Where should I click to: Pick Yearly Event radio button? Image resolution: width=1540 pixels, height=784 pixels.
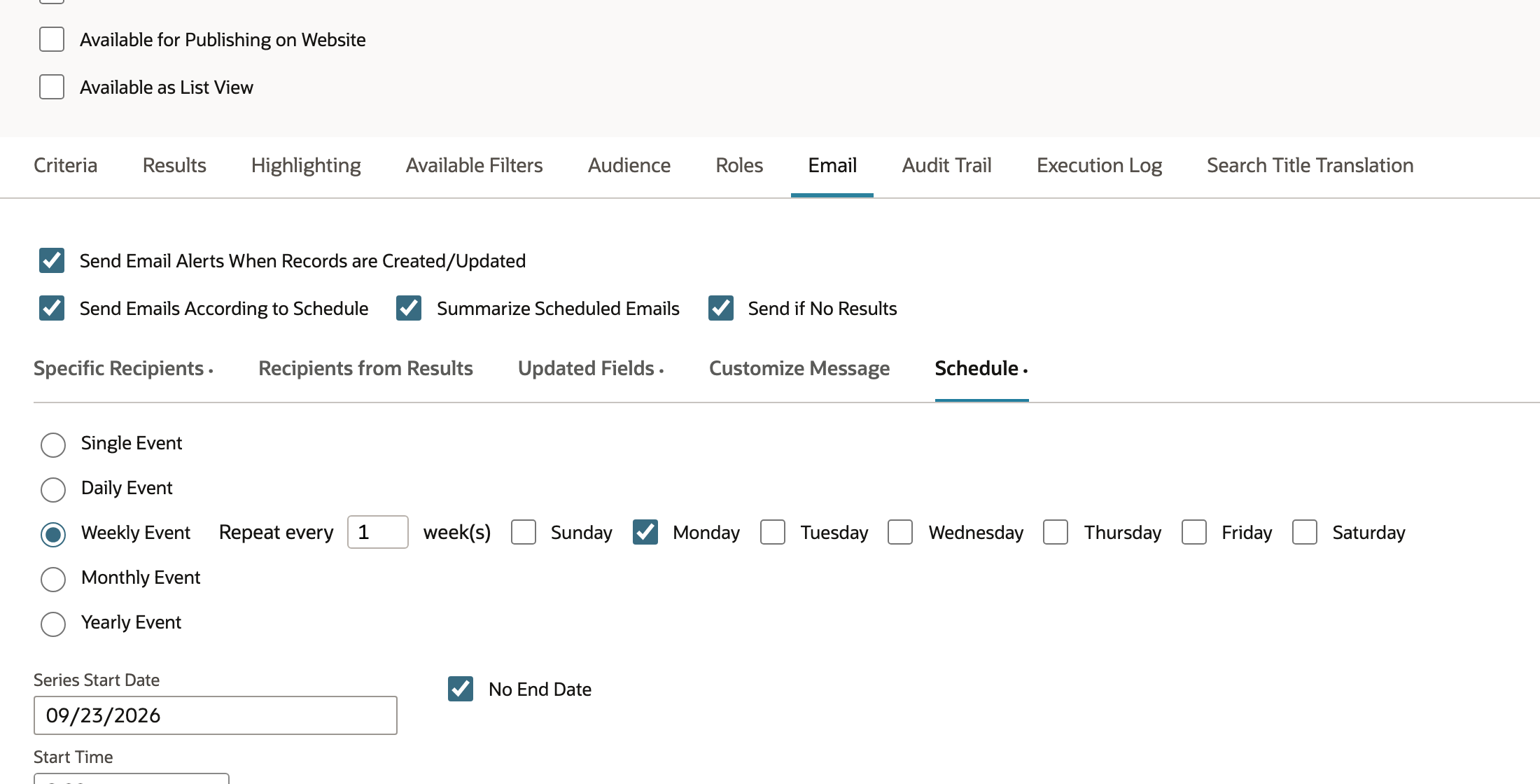(53, 624)
